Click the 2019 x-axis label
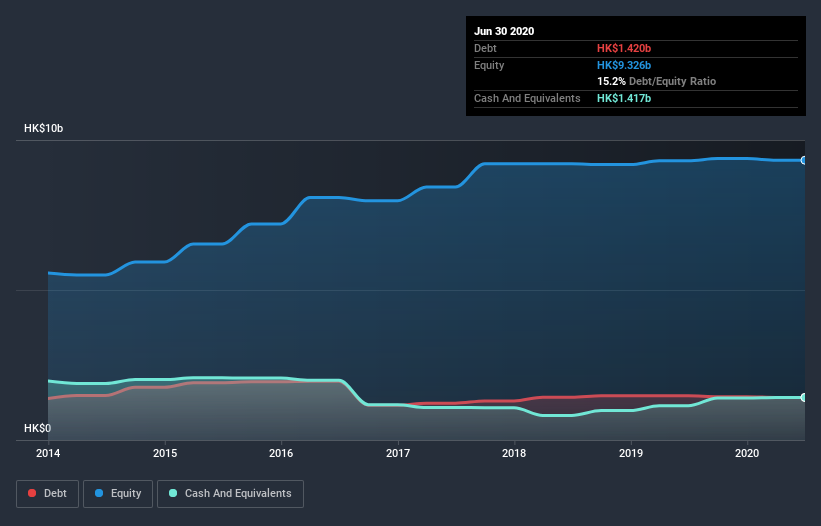821x526 pixels. coord(631,453)
